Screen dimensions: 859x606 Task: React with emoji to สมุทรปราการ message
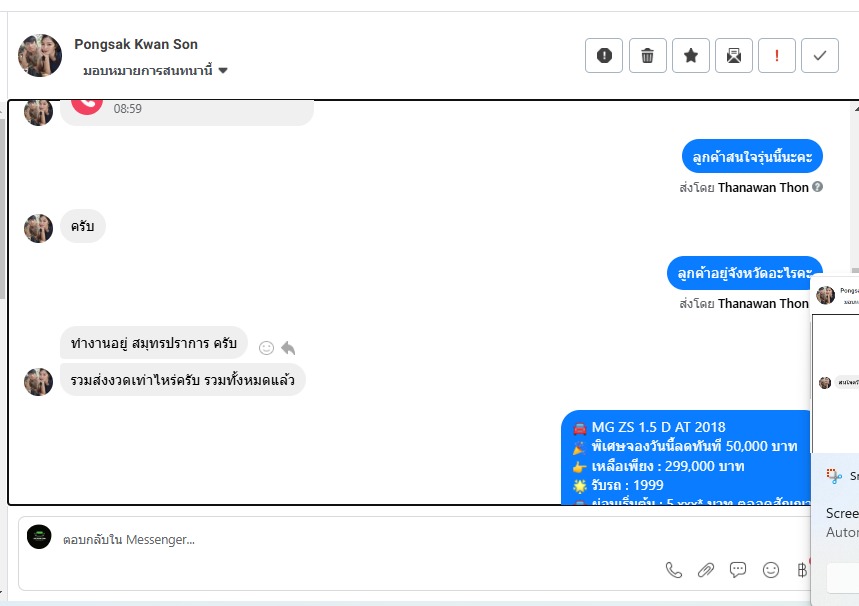266,348
